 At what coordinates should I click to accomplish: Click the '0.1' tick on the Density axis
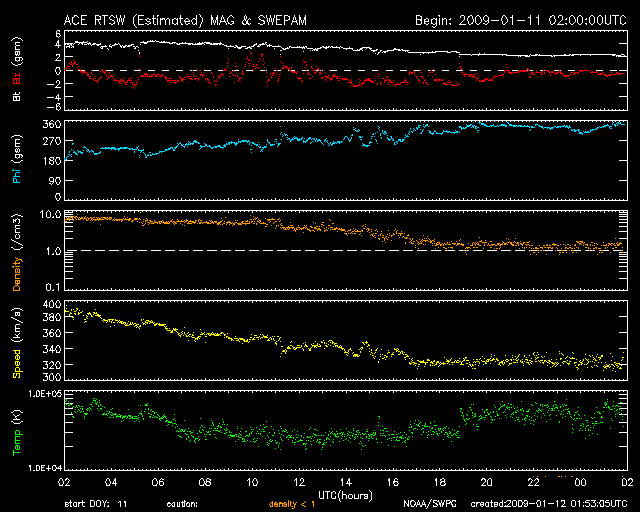pyautogui.click(x=53, y=287)
